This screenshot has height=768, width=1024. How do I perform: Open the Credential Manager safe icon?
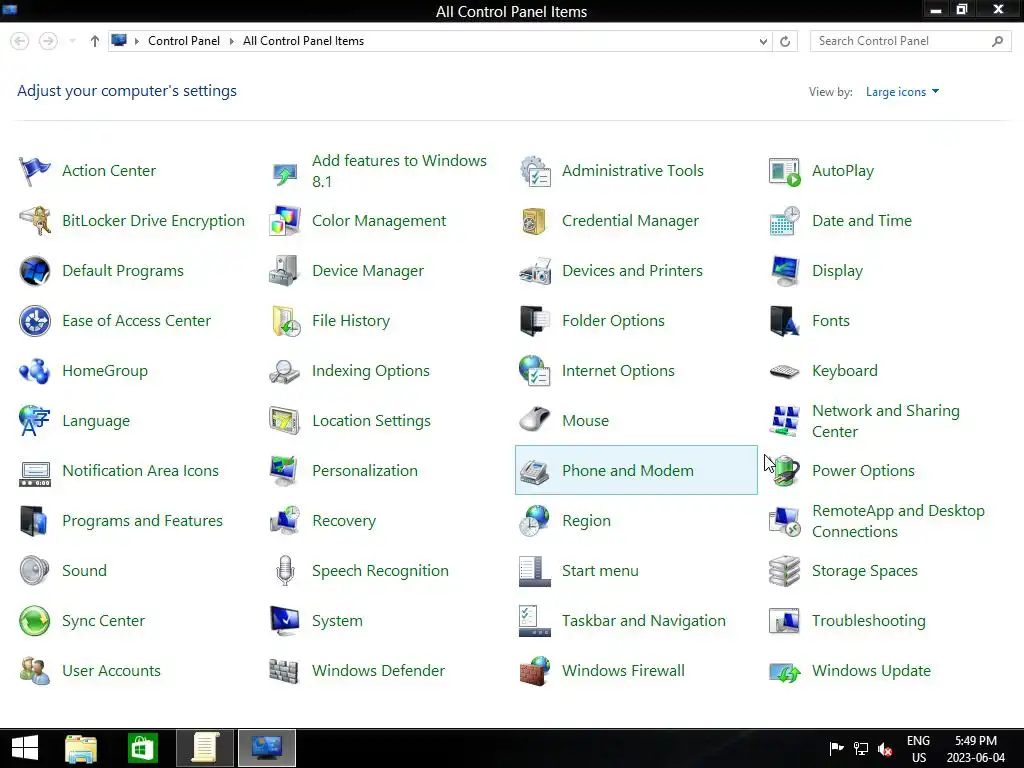(535, 221)
